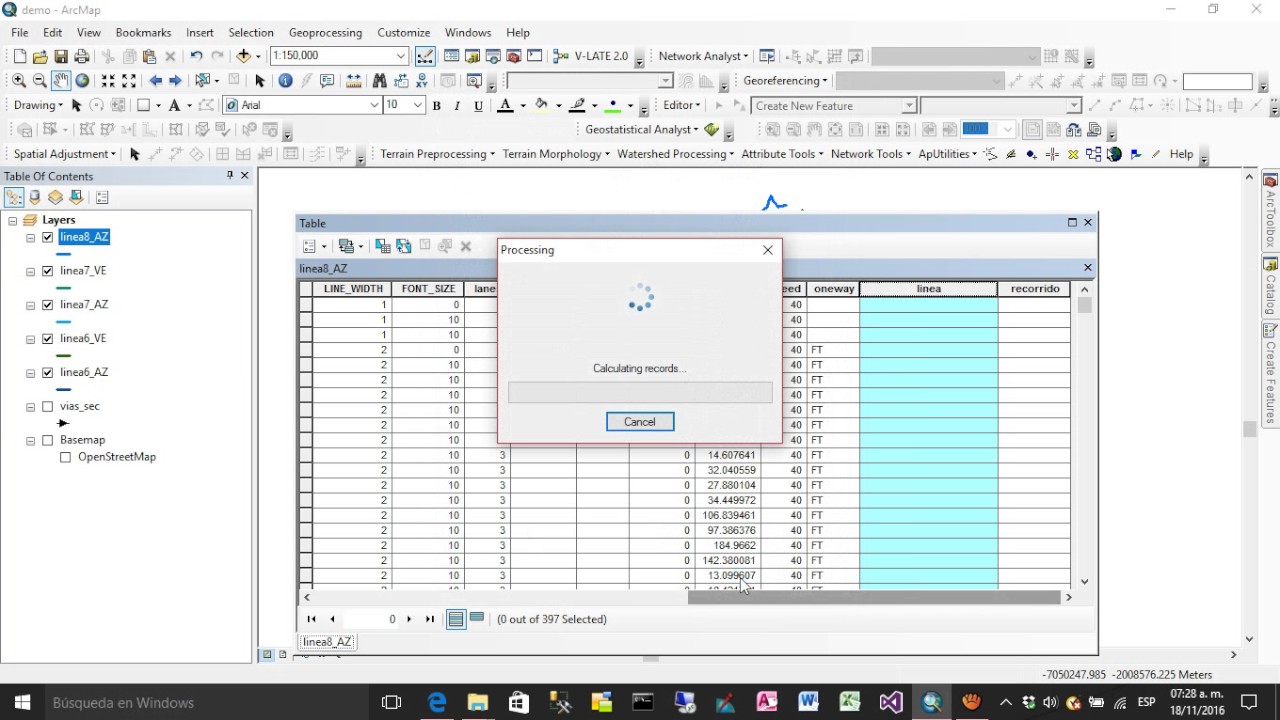
Task: Toggle bold text formatting
Action: coord(436,106)
